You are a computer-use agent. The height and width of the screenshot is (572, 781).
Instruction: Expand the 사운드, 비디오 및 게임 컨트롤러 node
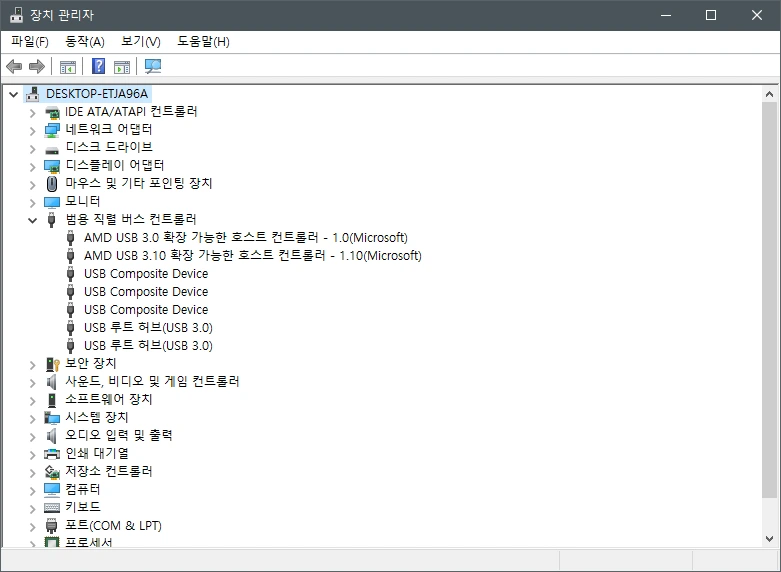click(33, 383)
